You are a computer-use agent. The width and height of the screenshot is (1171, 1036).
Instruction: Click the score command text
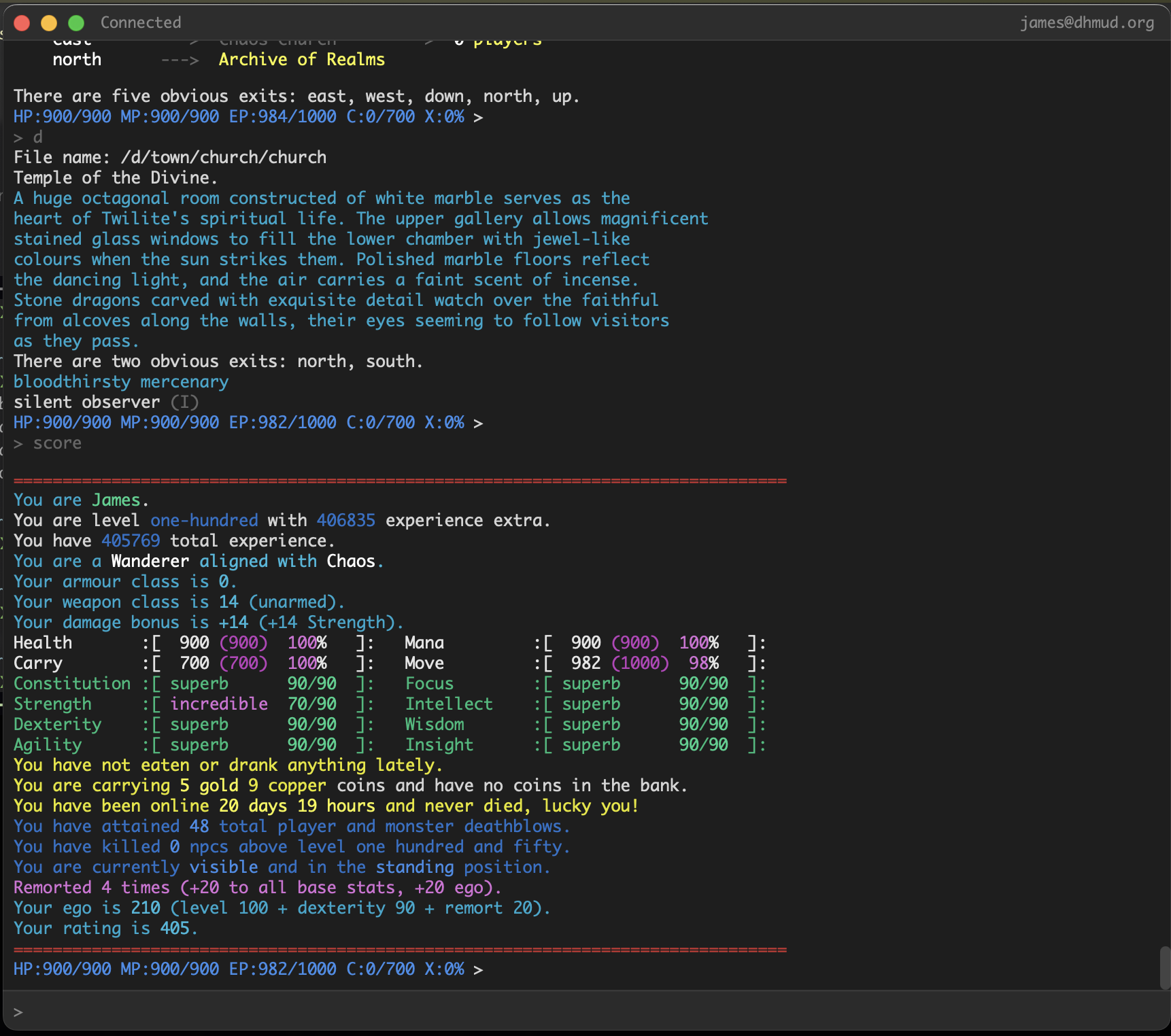click(57, 443)
